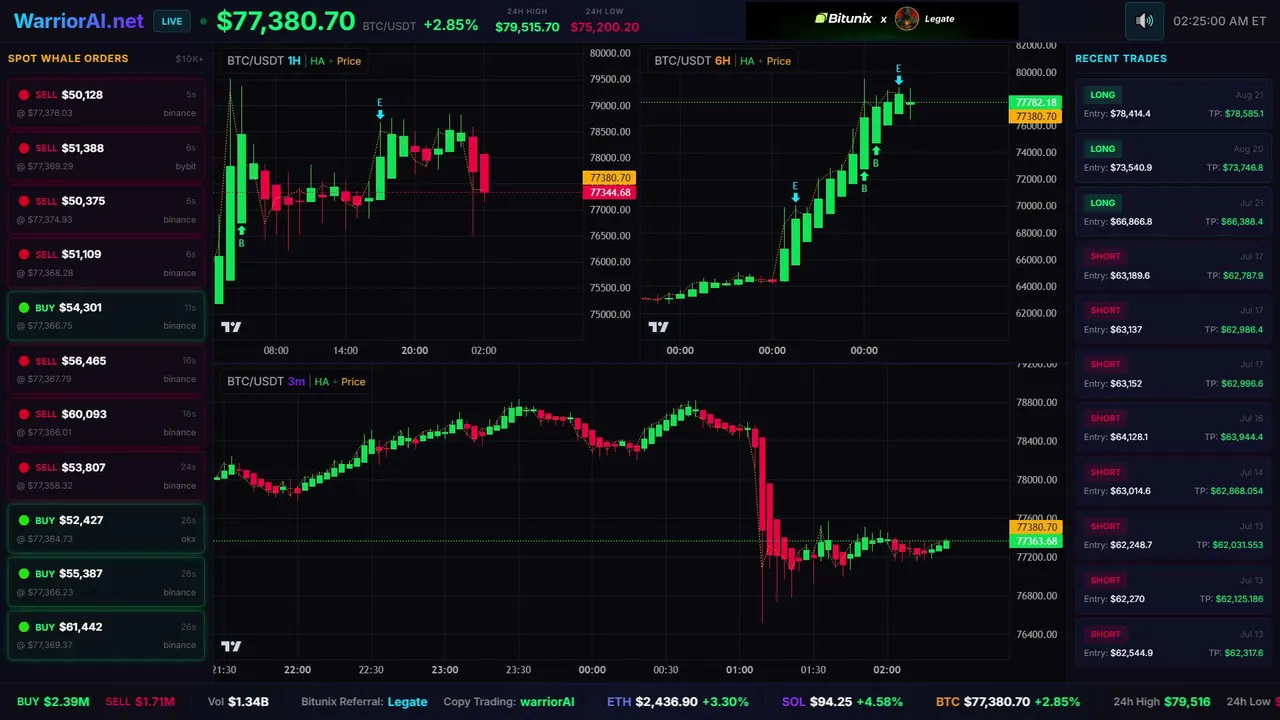Screen dimensions: 1280x720
Task: Click the red dot on the SELL $50,128 order
Action: pyautogui.click(x=24, y=95)
